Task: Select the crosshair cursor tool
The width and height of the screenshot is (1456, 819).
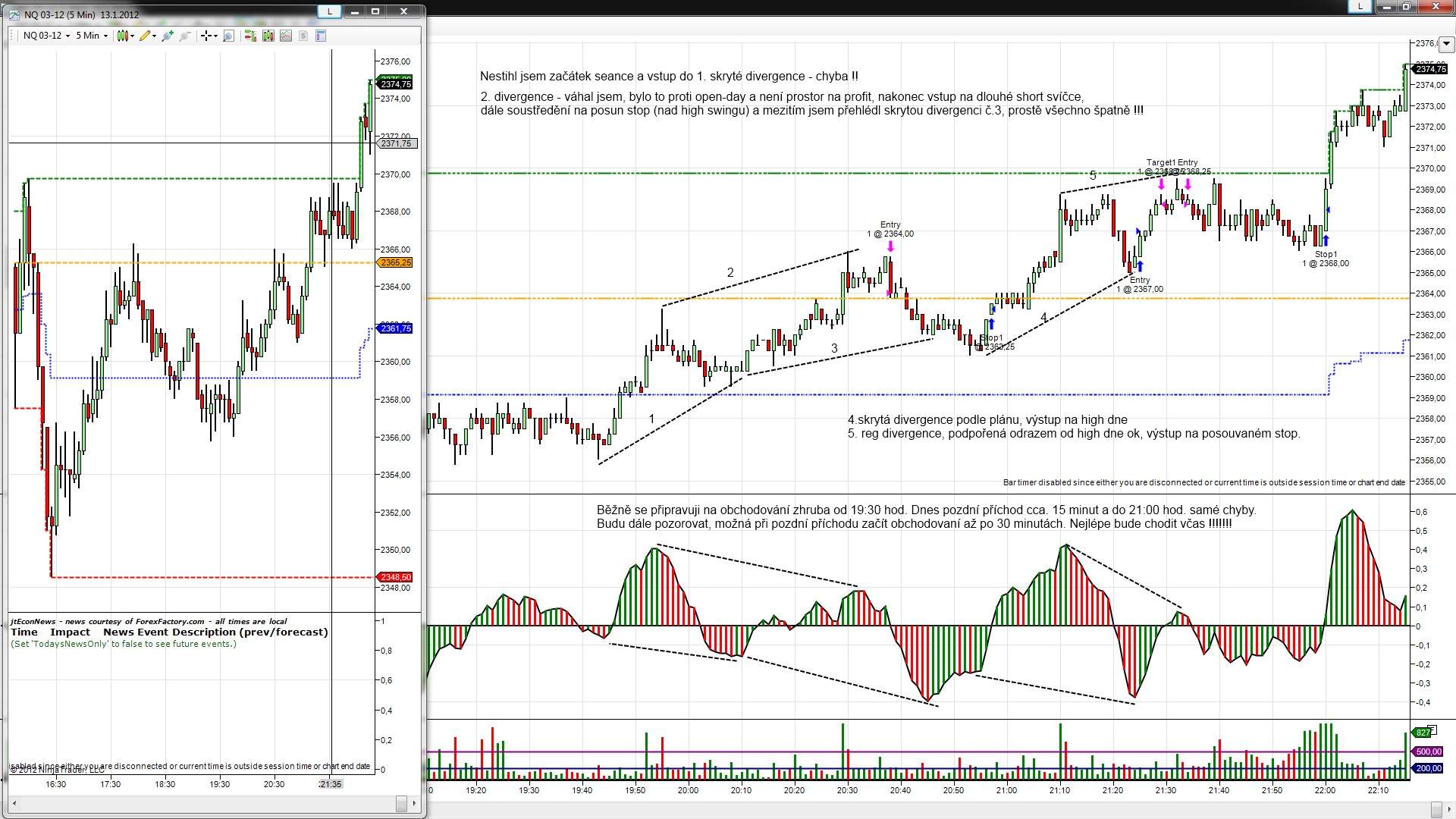Action: (207, 36)
